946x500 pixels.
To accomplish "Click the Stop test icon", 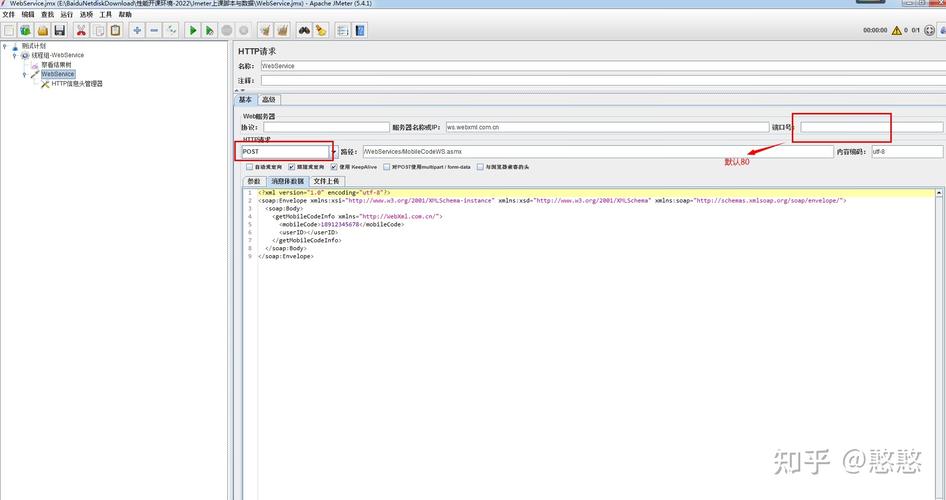I will (226, 30).
